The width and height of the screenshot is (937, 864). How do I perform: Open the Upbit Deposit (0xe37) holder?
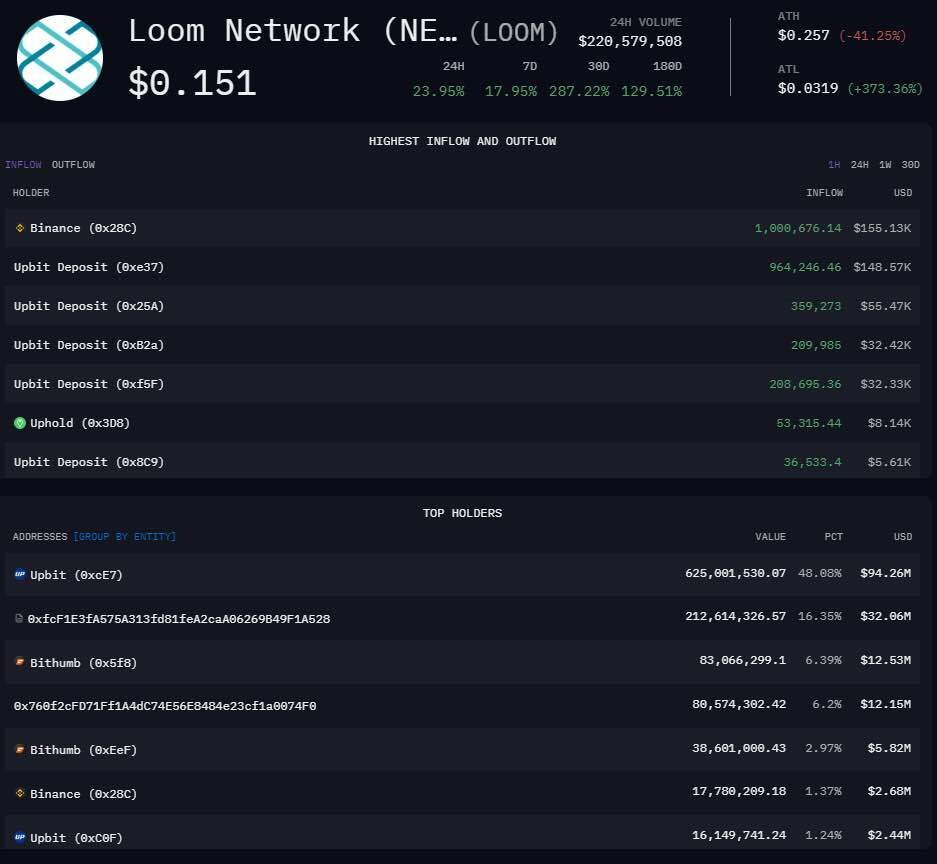[x=89, y=267]
